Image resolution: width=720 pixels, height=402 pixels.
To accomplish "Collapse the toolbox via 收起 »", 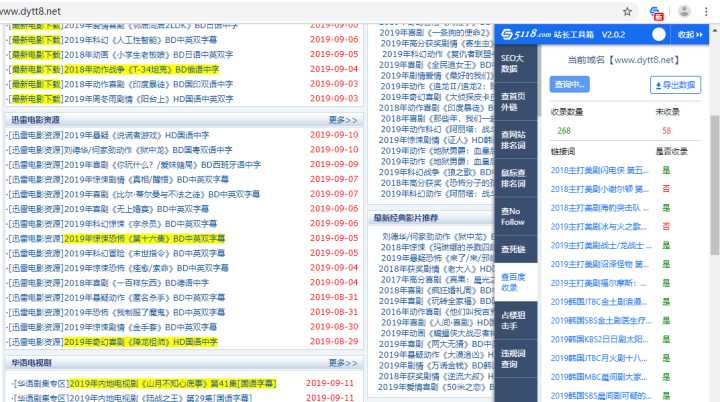I will tap(690, 34).
